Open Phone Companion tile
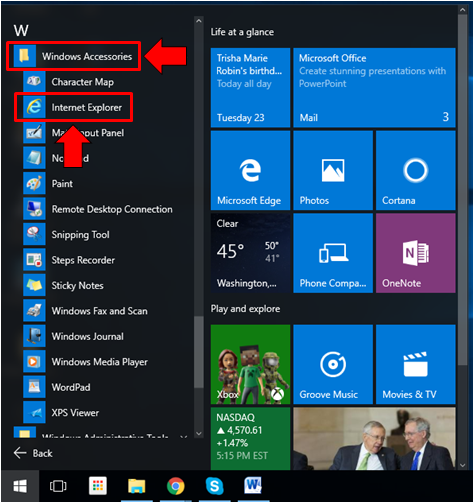 click(333, 253)
